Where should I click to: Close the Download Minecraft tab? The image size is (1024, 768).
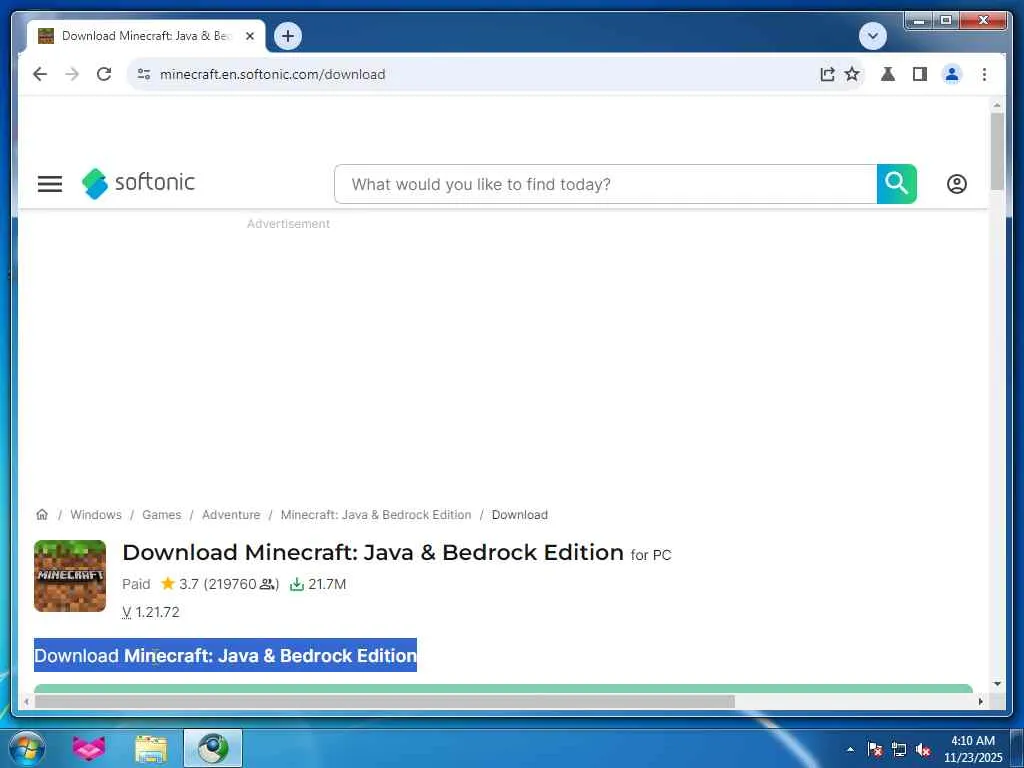pos(249,37)
